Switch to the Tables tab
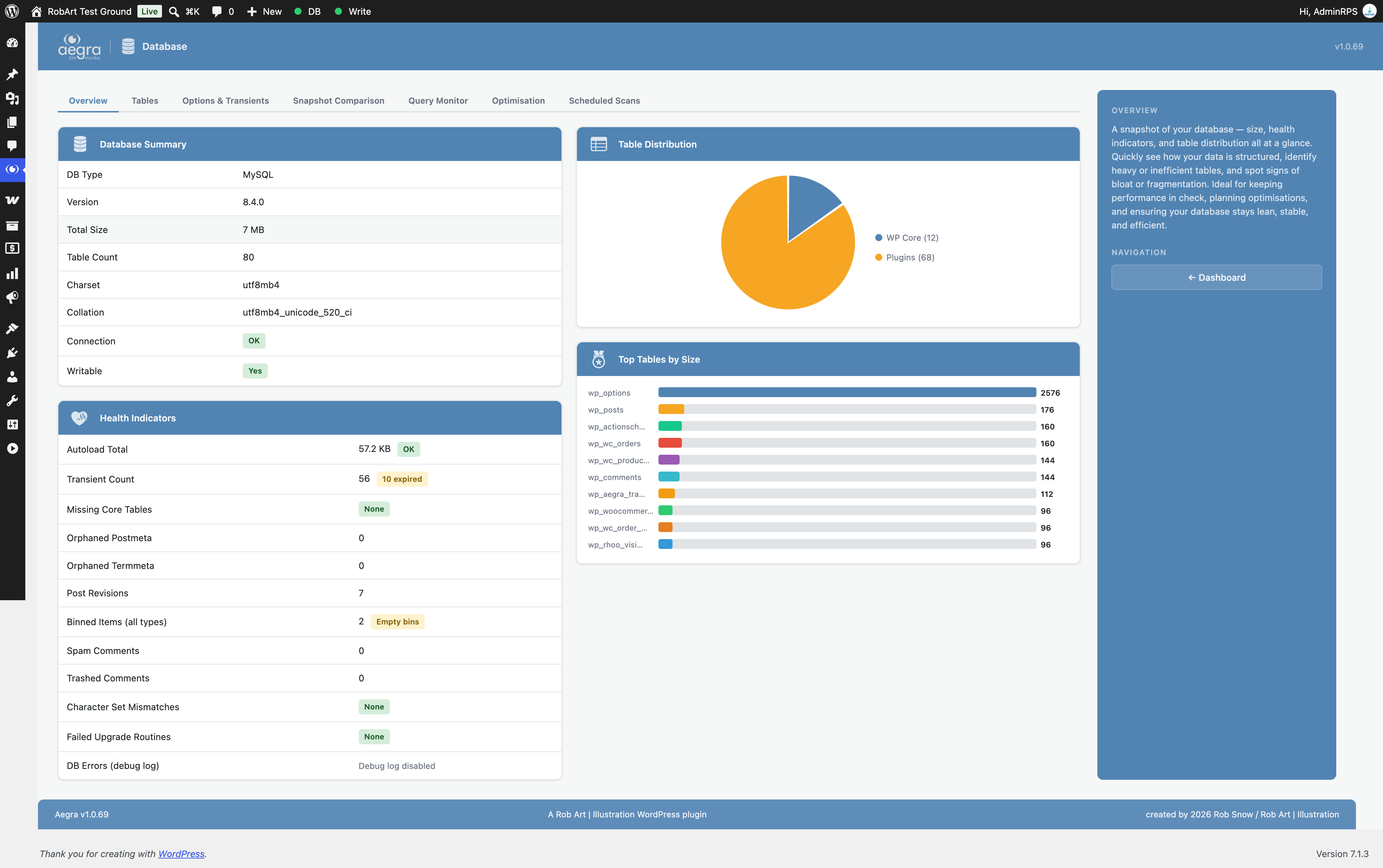 pyautogui.click(x=145, y=101)
